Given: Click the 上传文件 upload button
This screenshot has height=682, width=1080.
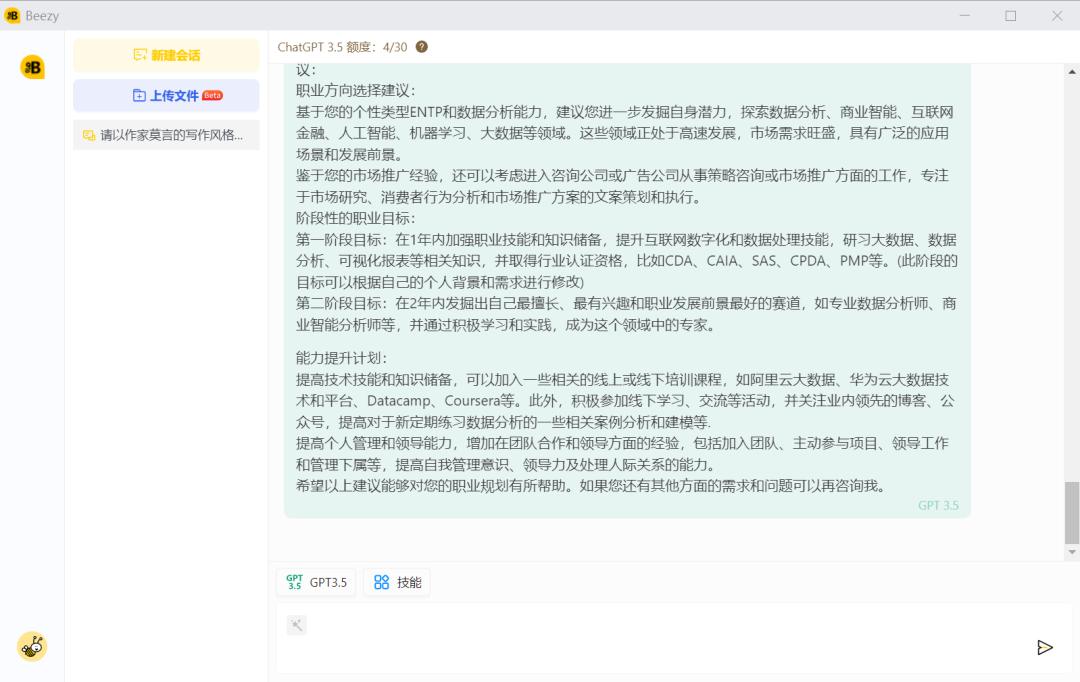Looking at the screenshot, I should [166, 94].
